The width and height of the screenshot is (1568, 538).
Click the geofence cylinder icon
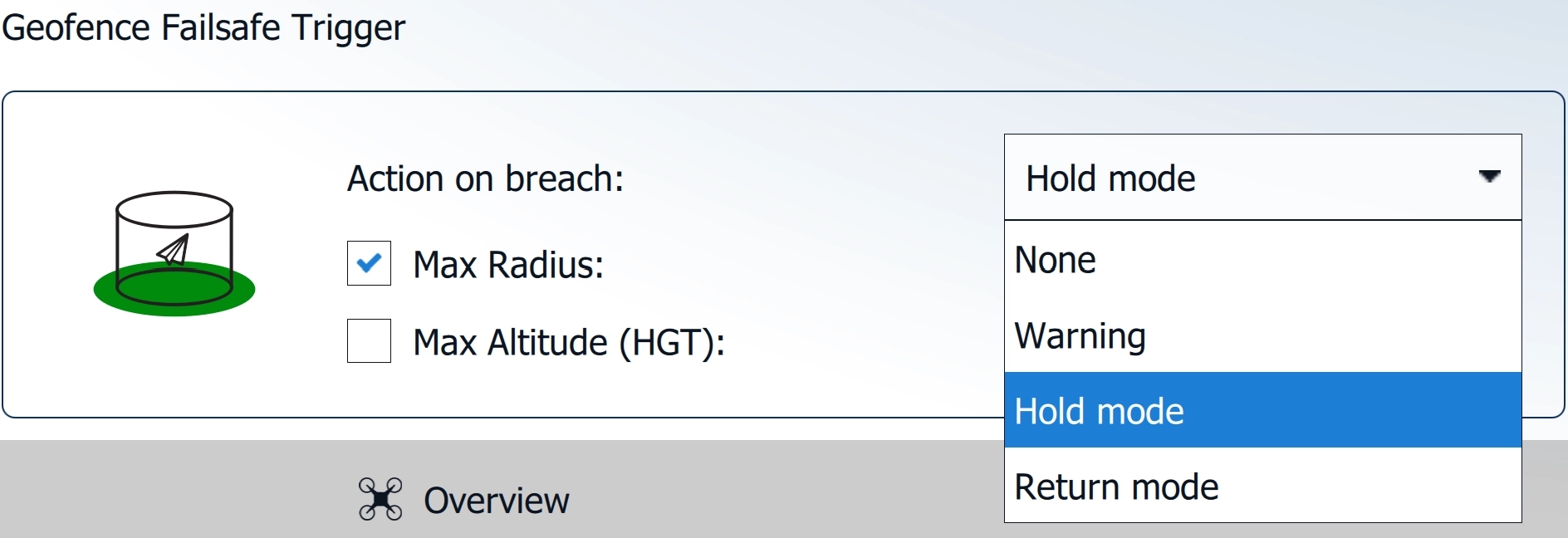[174, 249]
